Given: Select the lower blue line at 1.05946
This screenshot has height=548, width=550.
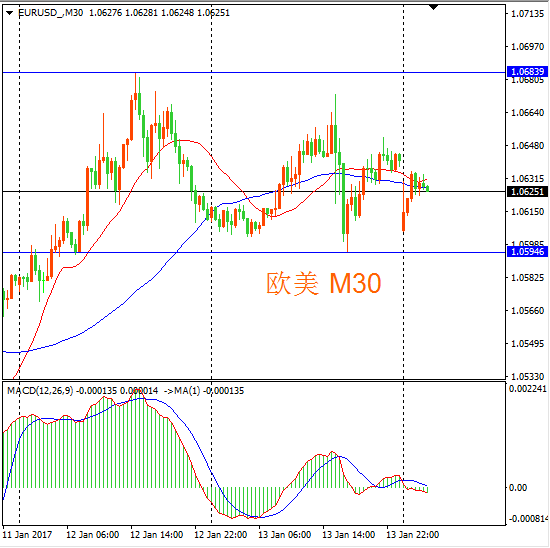Looking at the screenshot, I should click(254, 252).
